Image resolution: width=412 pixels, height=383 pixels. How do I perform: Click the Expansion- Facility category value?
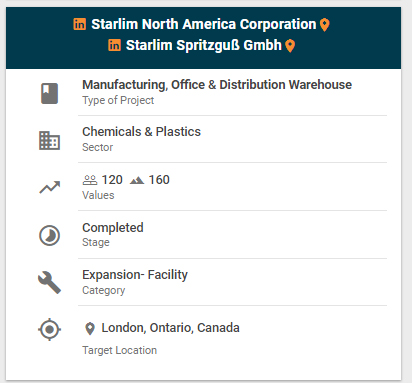(x=135, y=275)
